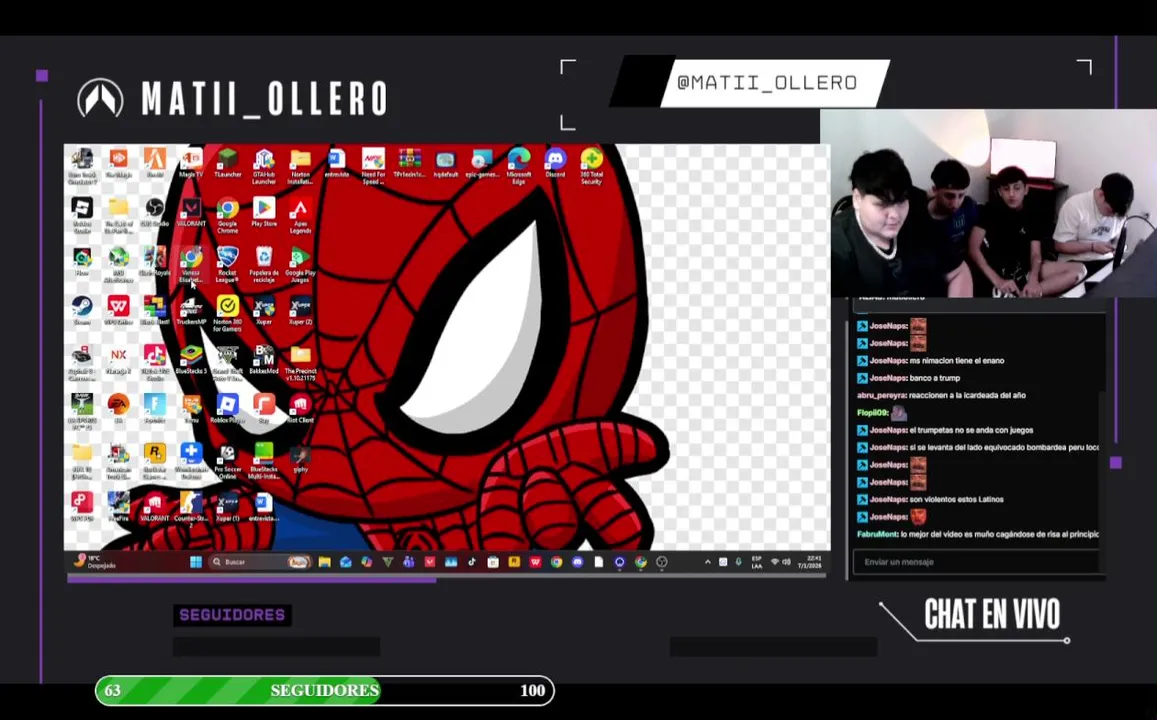
Task: Launch TruckersMP from the desktop
Action: (x=191, y=310)
